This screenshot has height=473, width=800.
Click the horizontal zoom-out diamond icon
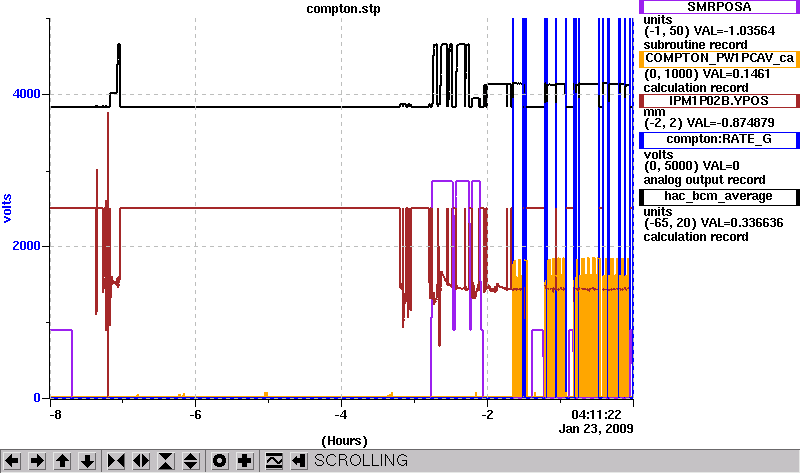point(141,461)
